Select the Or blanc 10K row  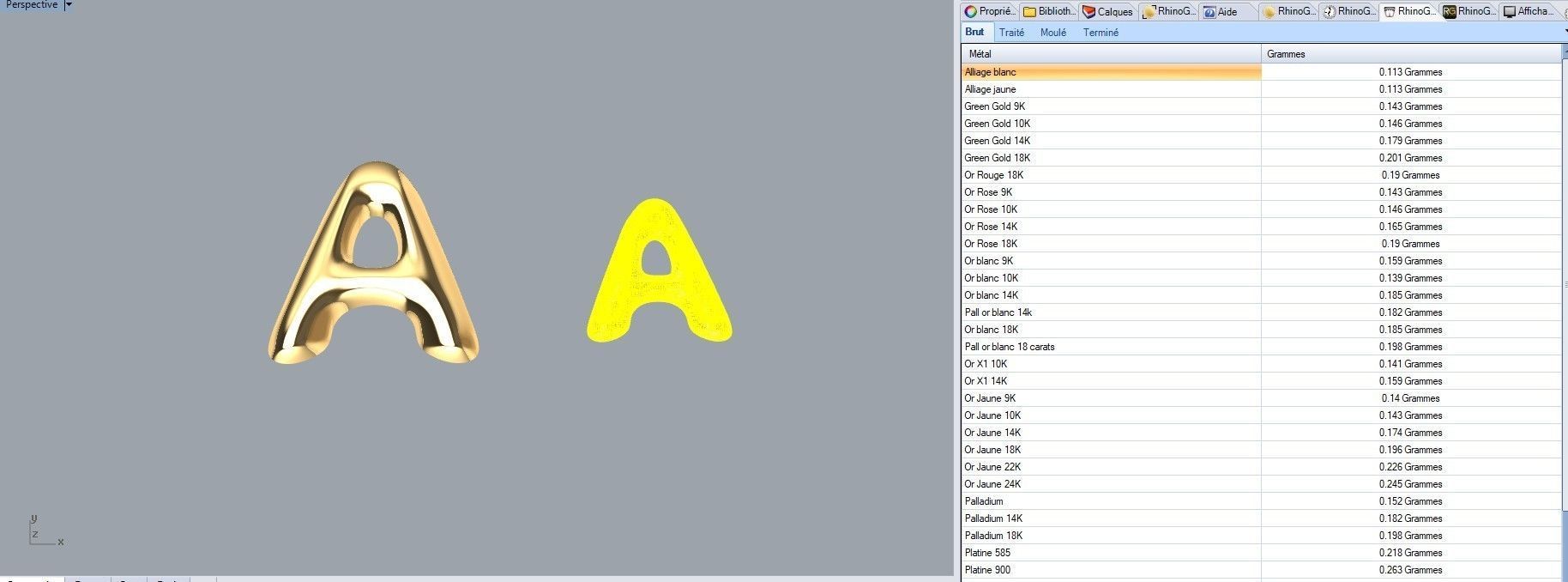[x=1261, y=278]
